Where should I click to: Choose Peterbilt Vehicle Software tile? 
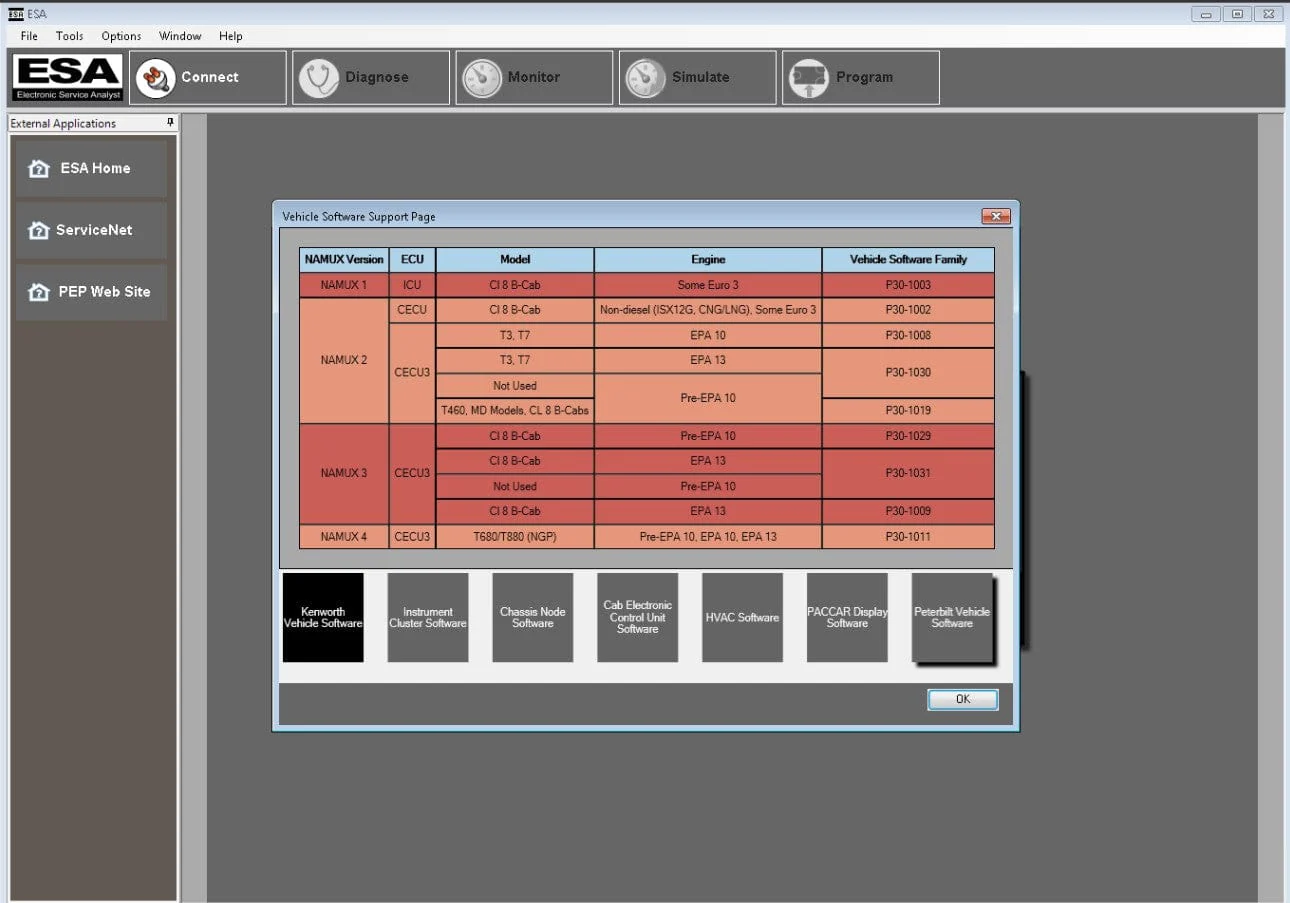pos(951,617)
